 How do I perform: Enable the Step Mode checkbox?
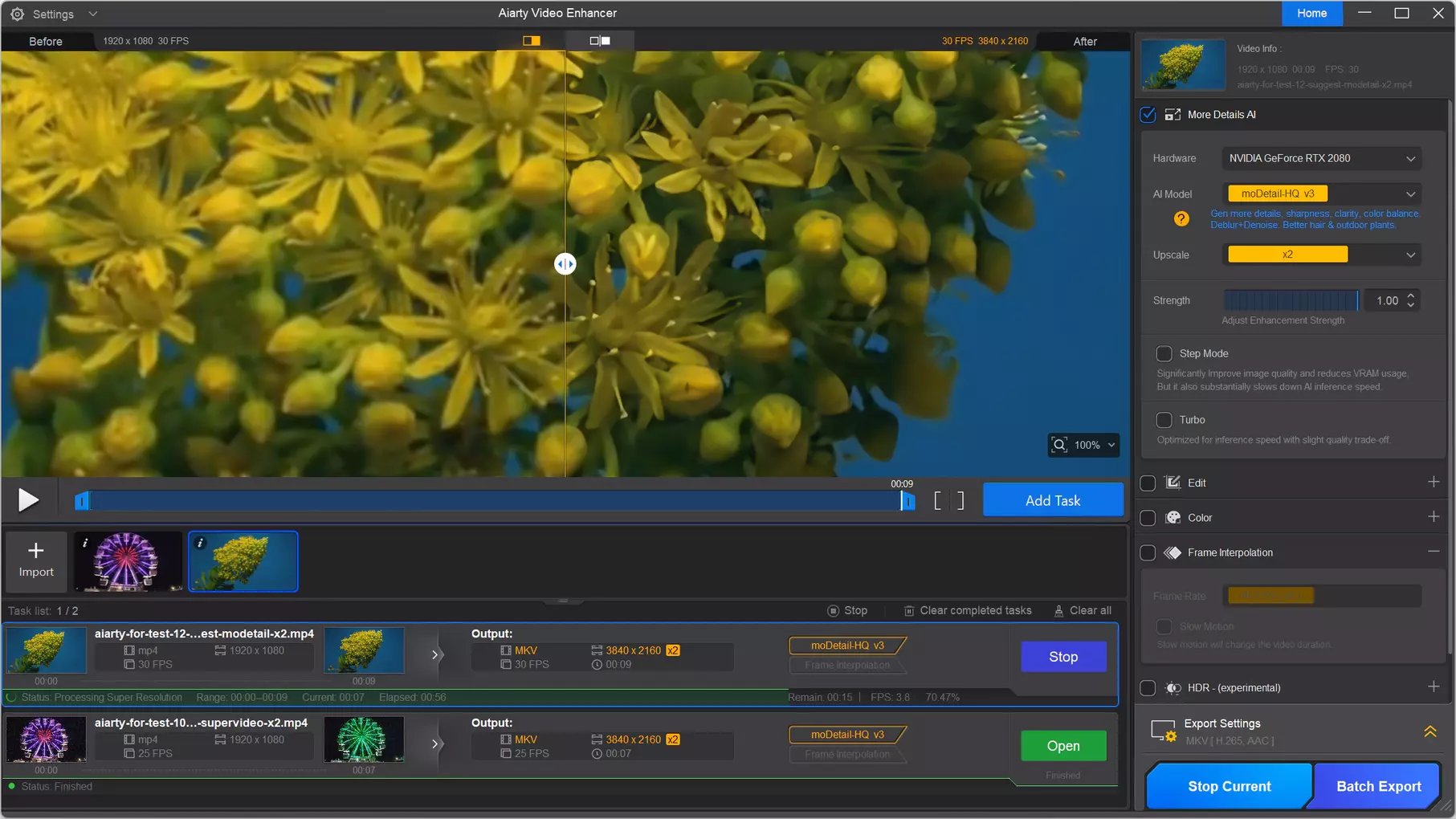tap(1164, 353)
